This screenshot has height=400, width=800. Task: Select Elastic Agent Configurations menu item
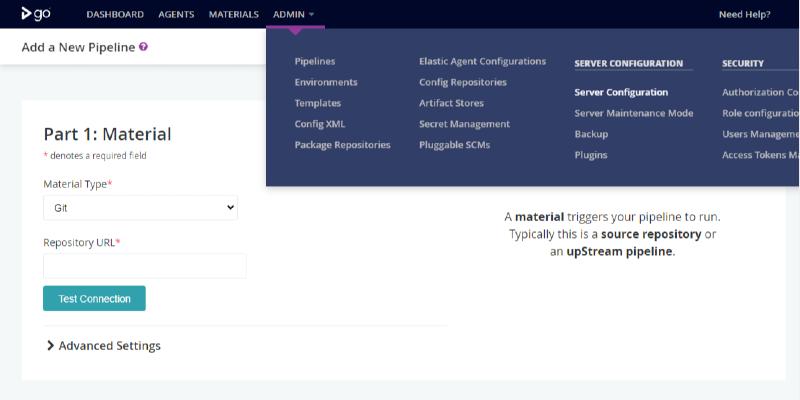tap(482, 61)
